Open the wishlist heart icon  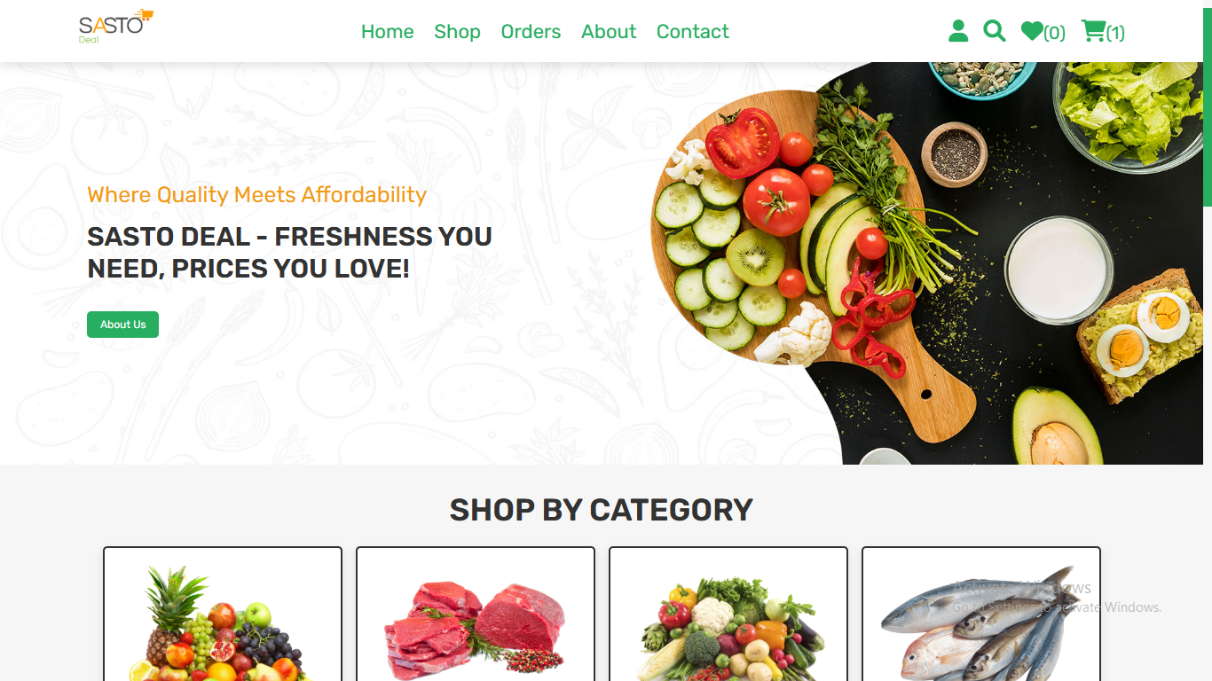(x=1032, y=32)
